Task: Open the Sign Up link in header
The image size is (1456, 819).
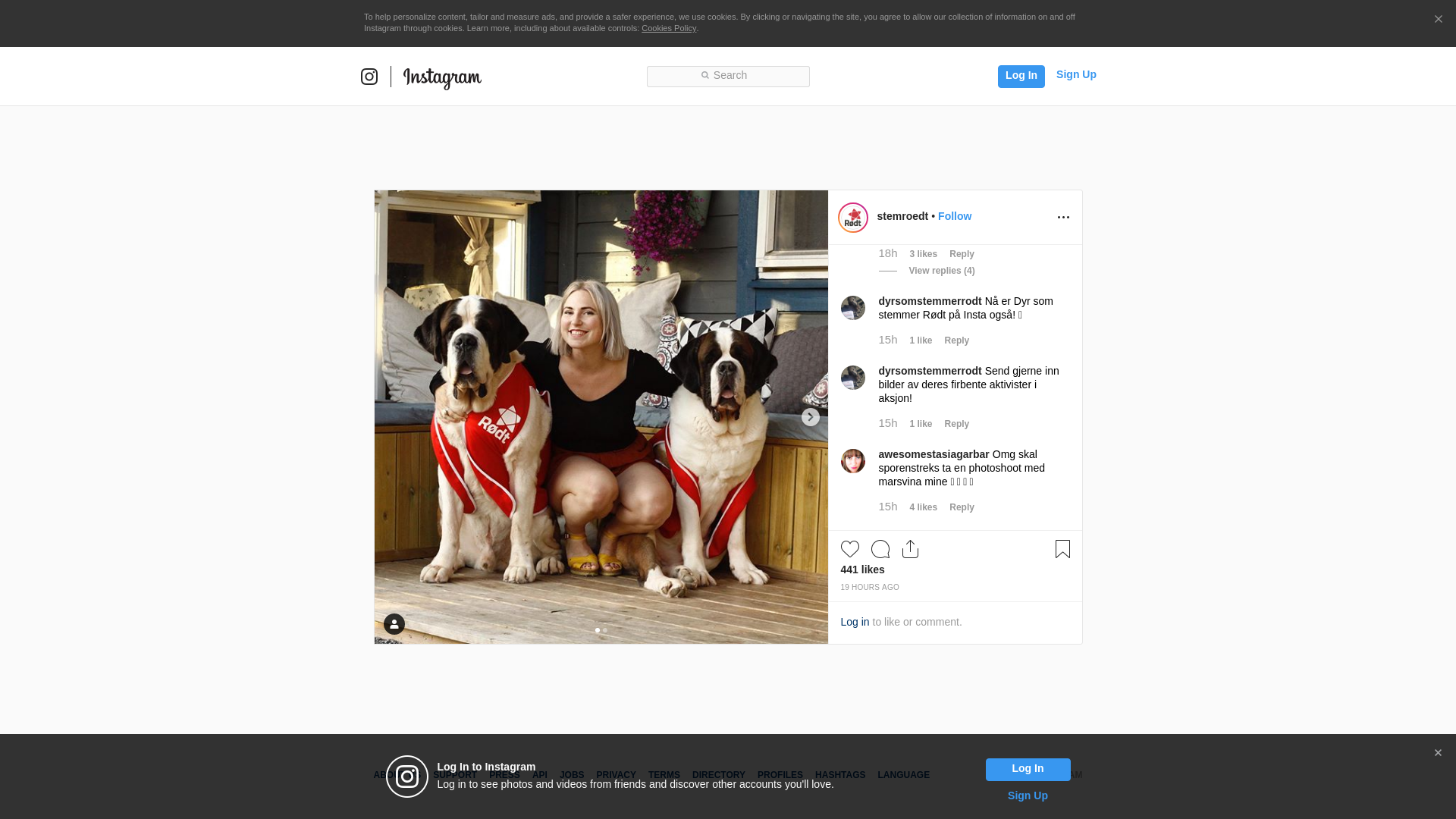Action: coord(1076,74)
